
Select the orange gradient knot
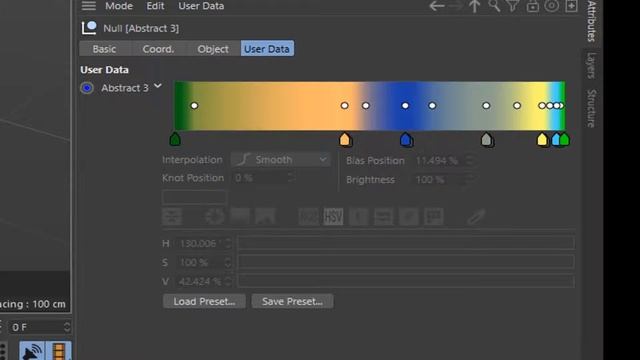pyautogui.click(x=345, y=139)
